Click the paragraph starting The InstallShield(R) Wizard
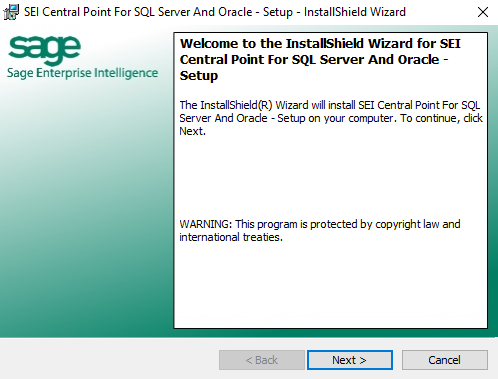The width and height of the screenshot is (498, 379). (x=331, y=118)
